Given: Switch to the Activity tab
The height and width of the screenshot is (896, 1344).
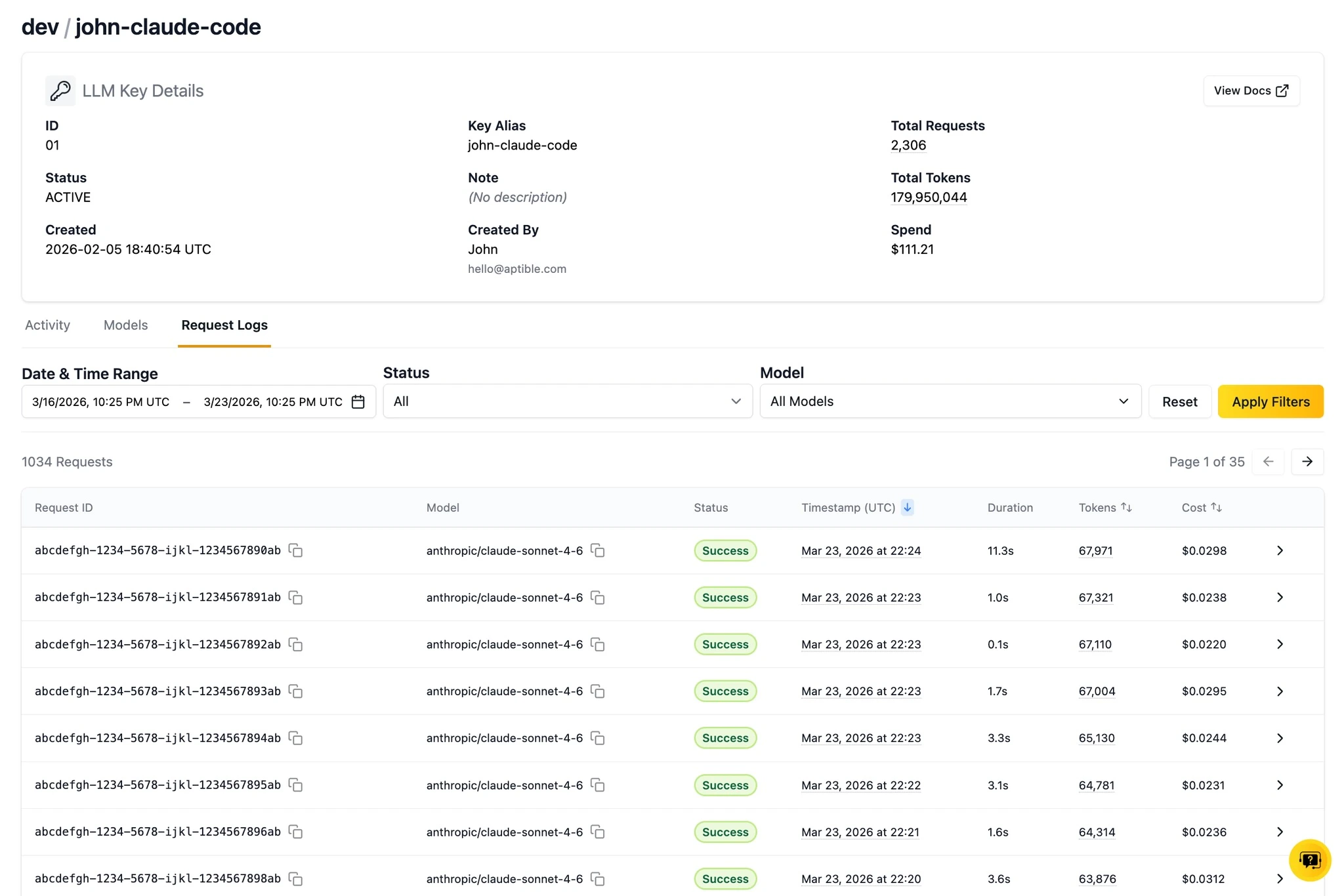Looking at the screenshot, I should [47, 325].
